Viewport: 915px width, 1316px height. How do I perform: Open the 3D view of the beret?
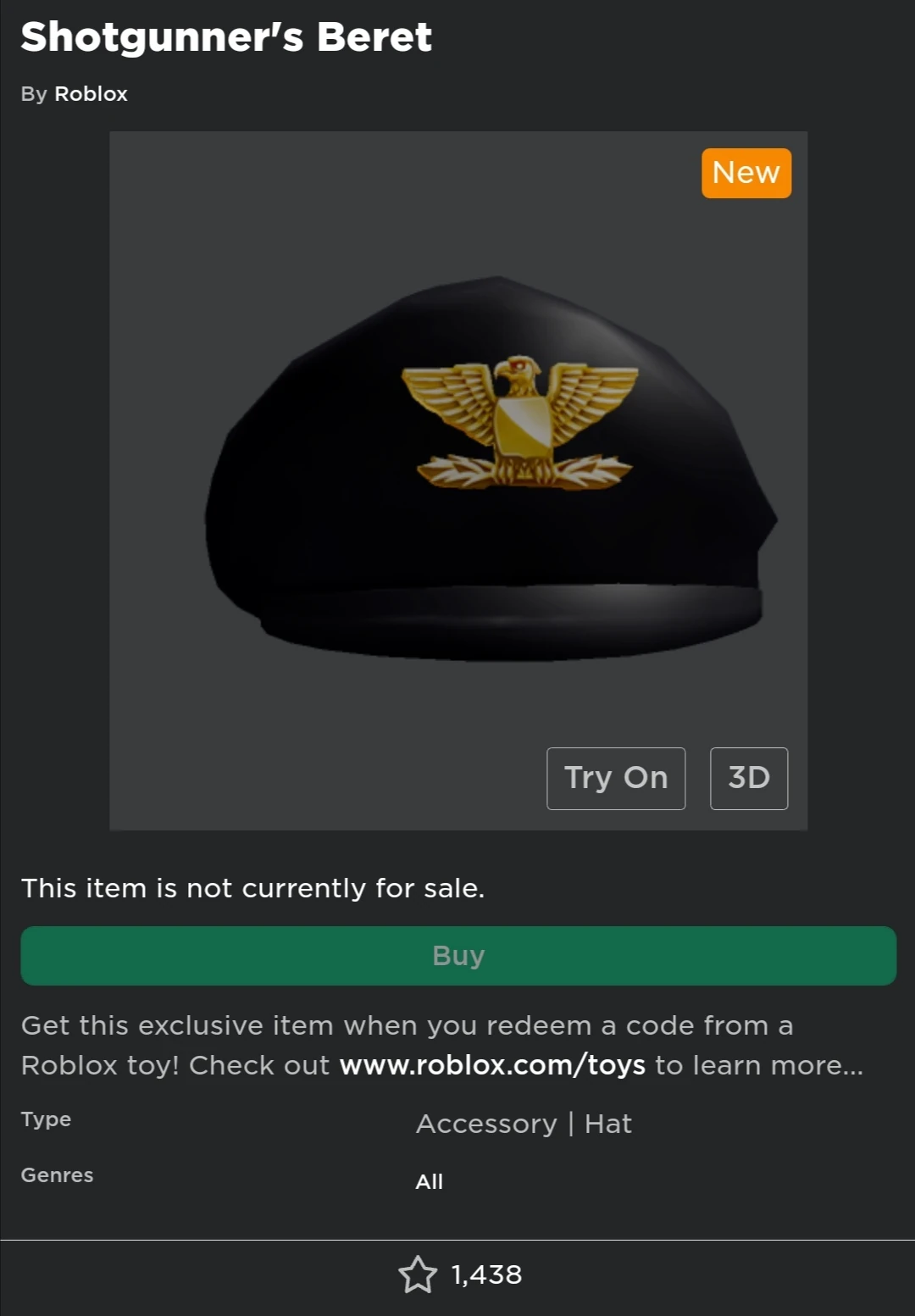748,778
